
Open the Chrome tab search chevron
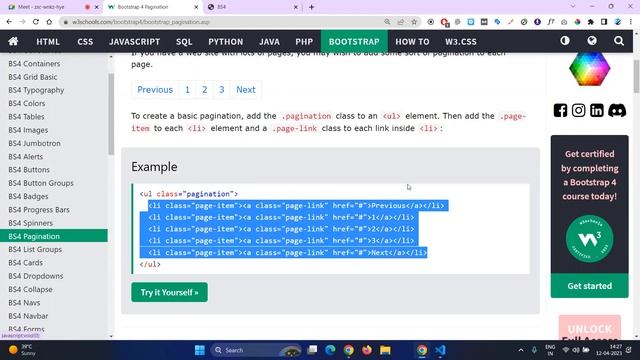pos(573,7)
